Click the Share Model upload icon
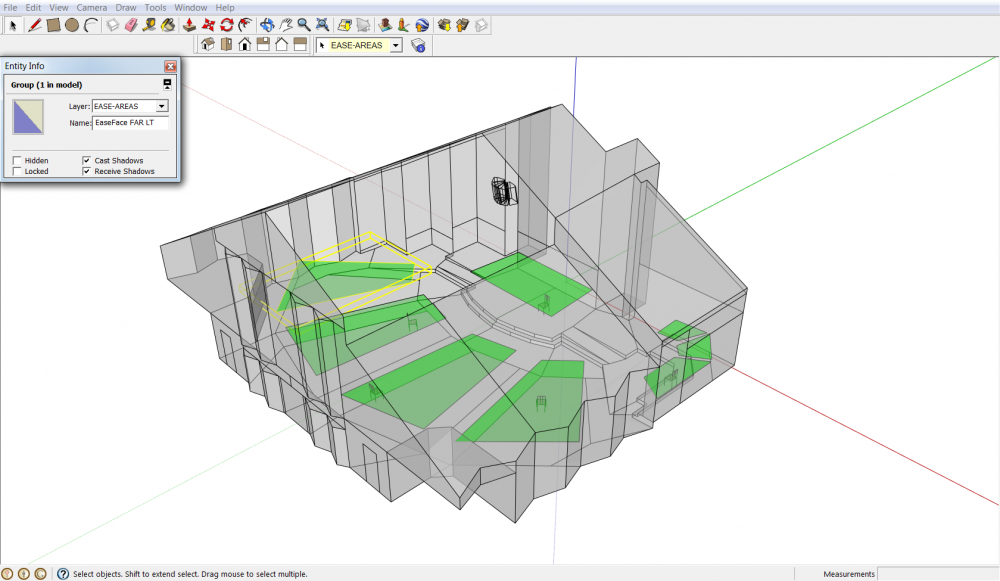The height and width of the screenshot is (581, 1000). click(x=463, y=26)
